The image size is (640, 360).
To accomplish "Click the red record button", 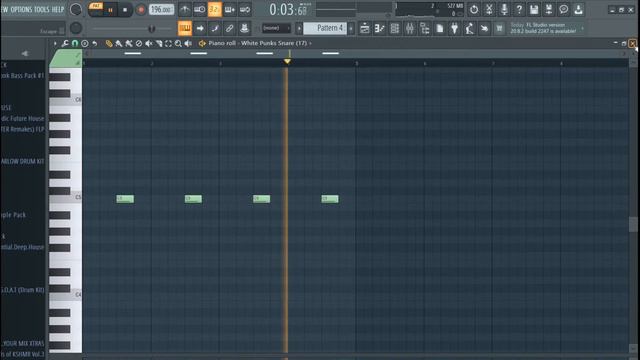I will coord(140,10).
